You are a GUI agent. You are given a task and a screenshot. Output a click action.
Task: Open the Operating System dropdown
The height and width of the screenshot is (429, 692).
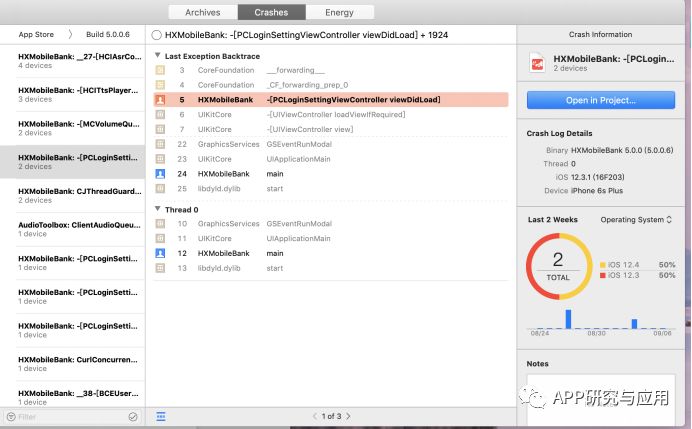636,220
